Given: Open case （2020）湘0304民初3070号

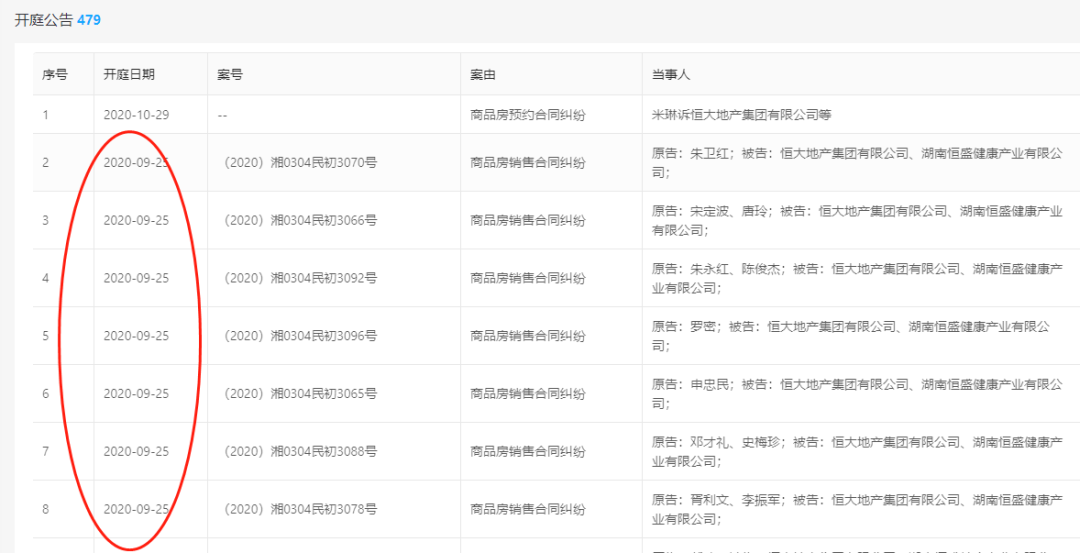Looking at the screenshot, I should click(x=298, y=163).
